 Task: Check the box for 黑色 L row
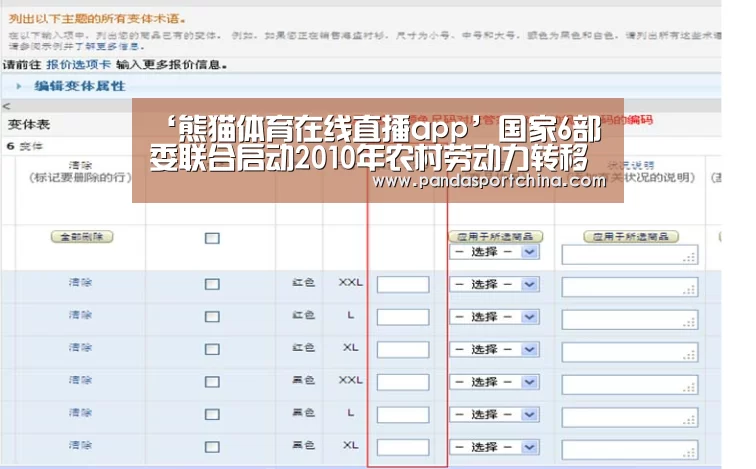pos(212,414)
